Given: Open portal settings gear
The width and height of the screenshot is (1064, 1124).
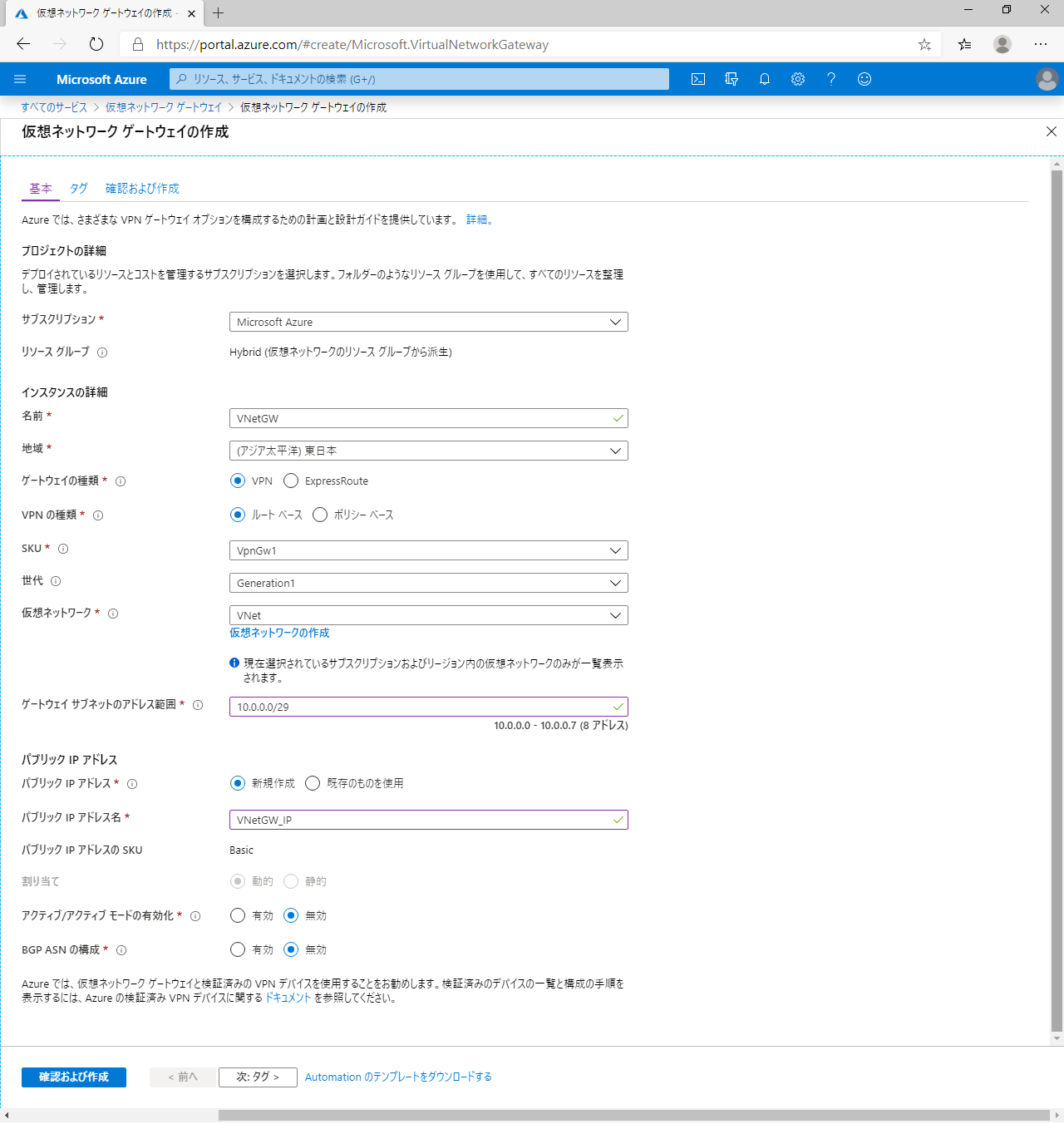Looking at the screenshot, I should tap(798, 79).
